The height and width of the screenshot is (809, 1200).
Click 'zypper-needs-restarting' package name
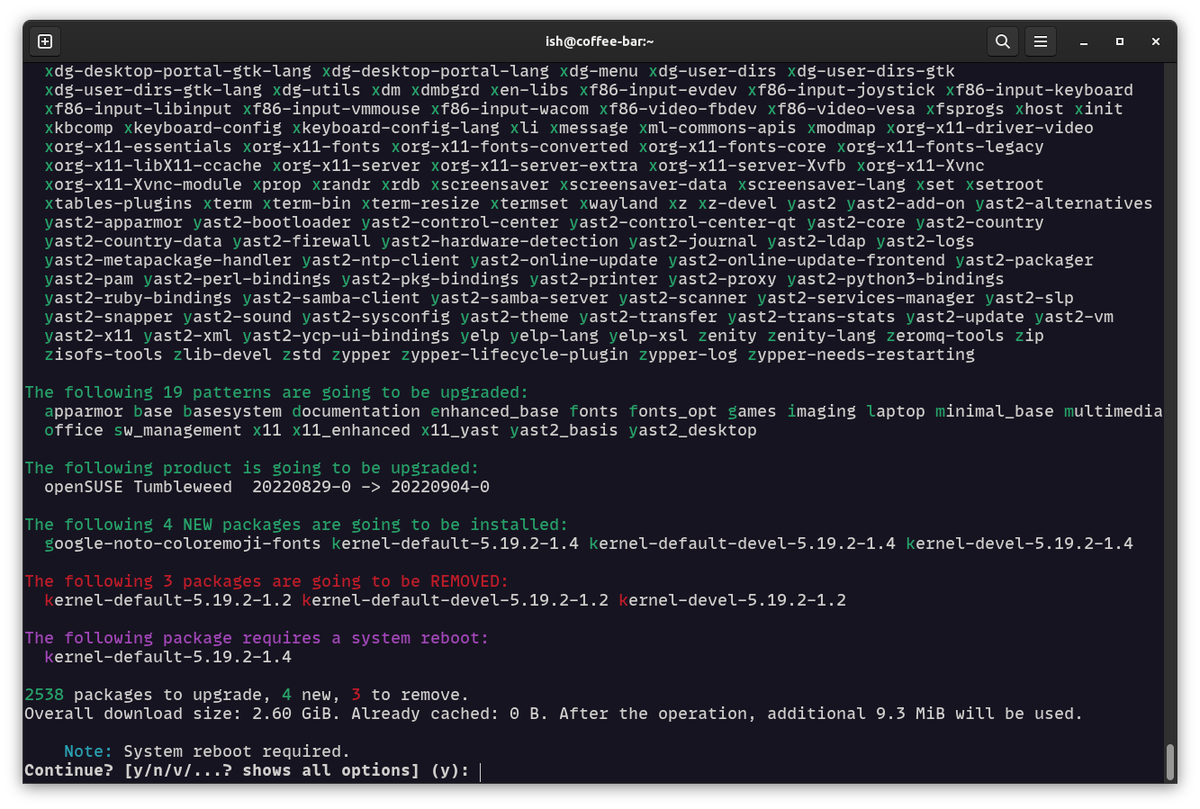861,354
